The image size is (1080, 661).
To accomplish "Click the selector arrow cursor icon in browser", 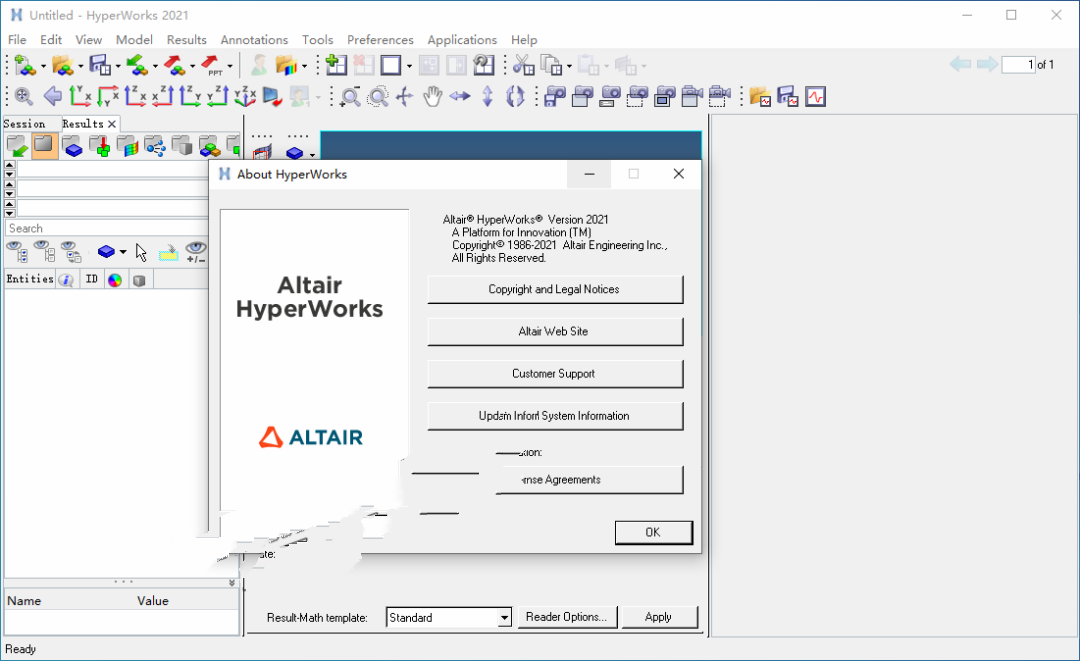I will coord(141,253).
